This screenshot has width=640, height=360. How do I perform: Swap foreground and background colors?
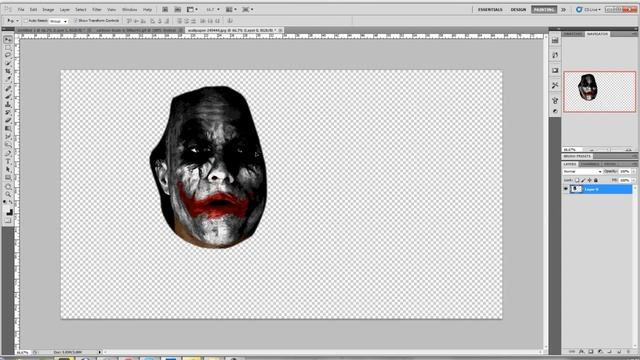[x=11, y=202]
